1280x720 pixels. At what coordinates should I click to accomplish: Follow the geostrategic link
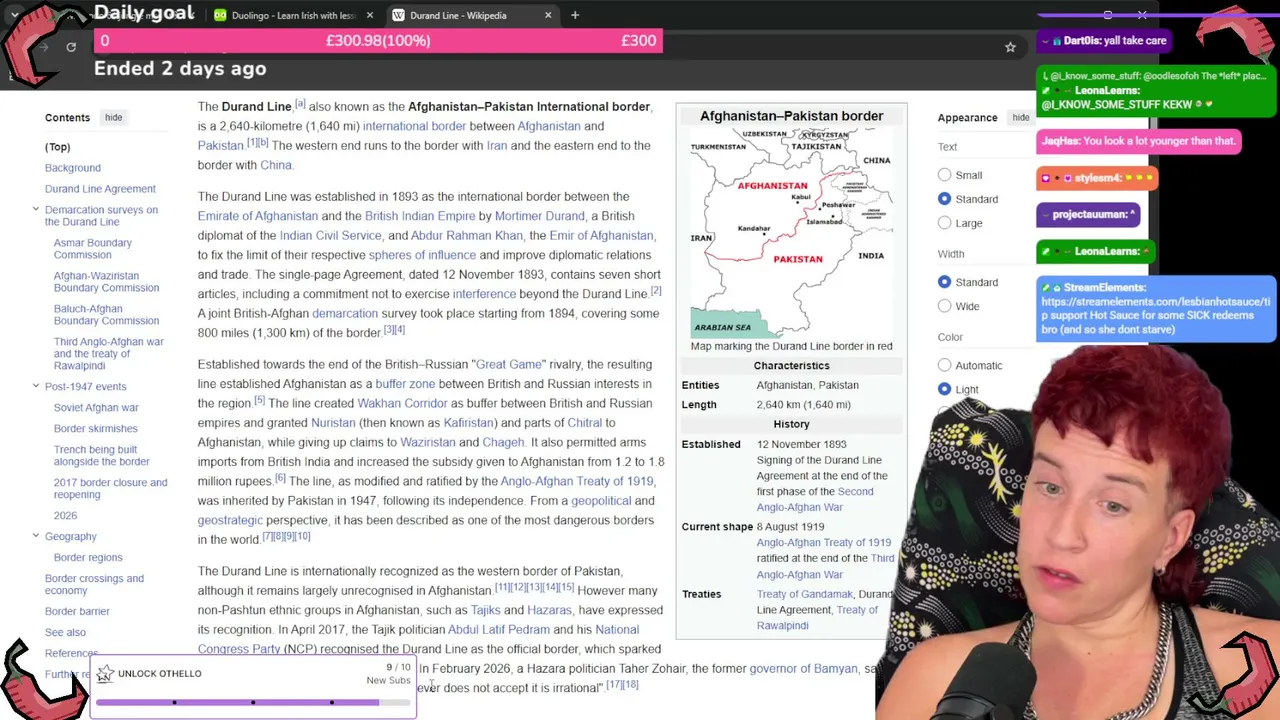coord(230,520)
